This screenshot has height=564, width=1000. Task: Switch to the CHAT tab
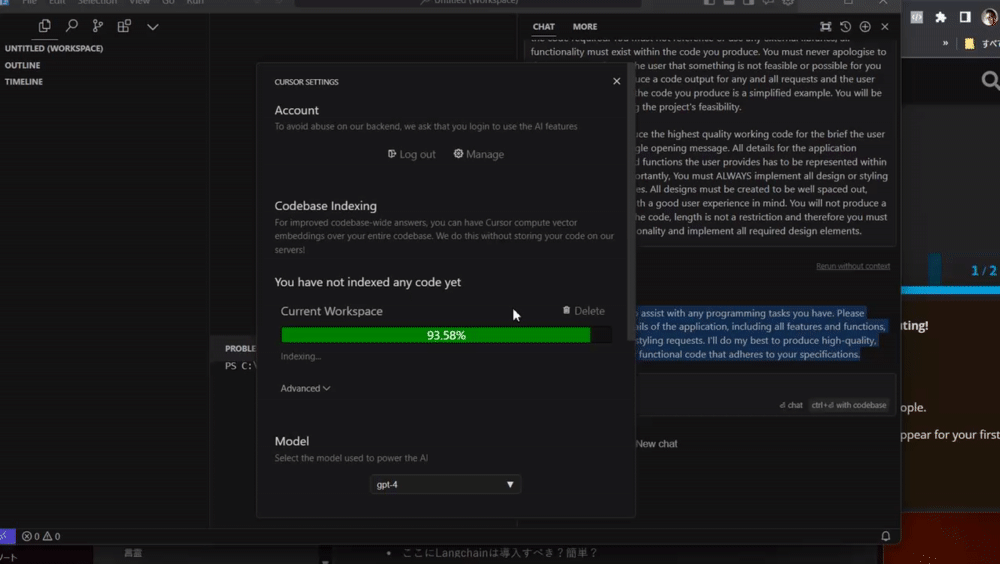tap(543, 27)
